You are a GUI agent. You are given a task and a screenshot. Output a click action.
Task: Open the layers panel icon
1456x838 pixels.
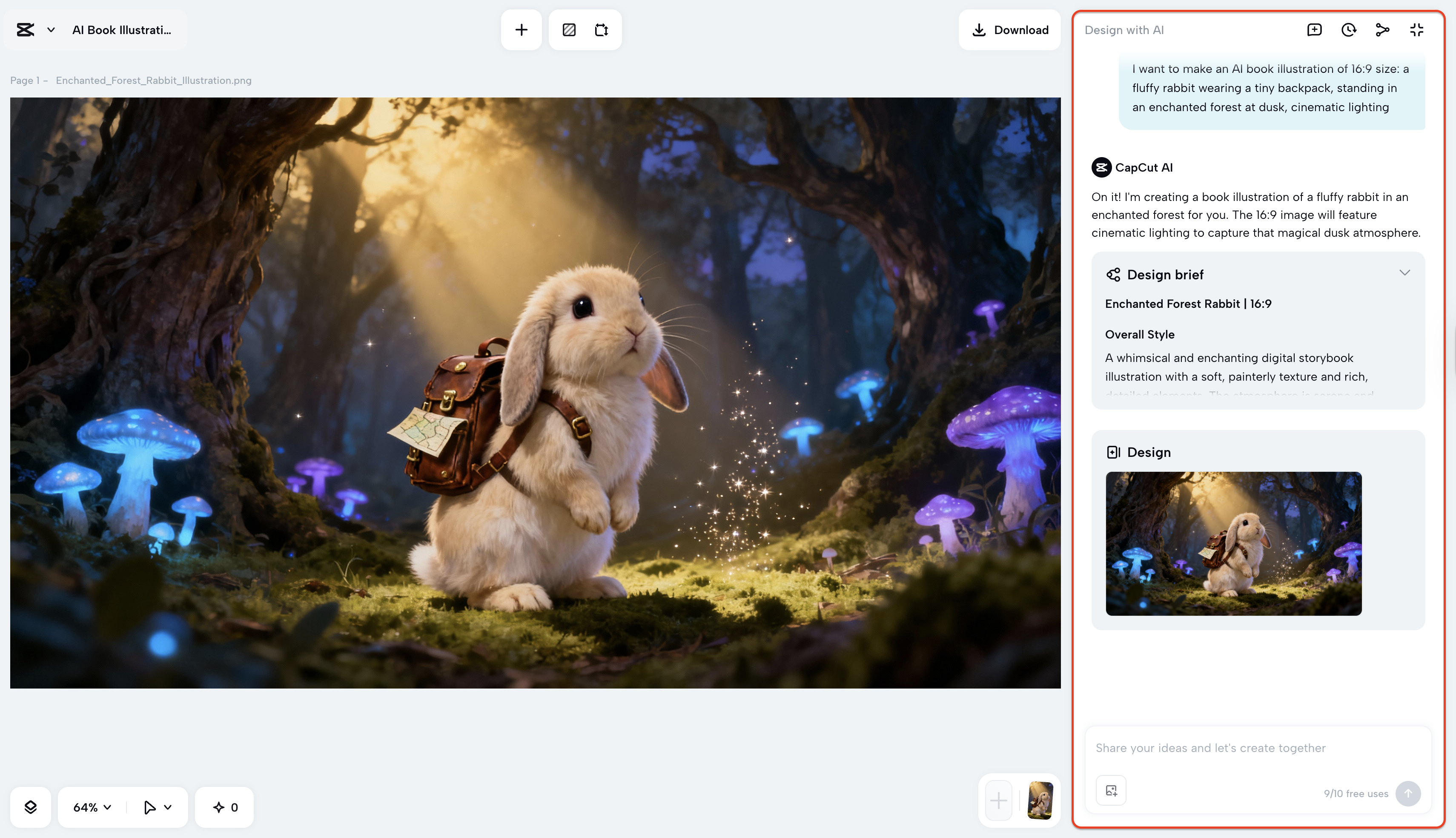(31, 806)
